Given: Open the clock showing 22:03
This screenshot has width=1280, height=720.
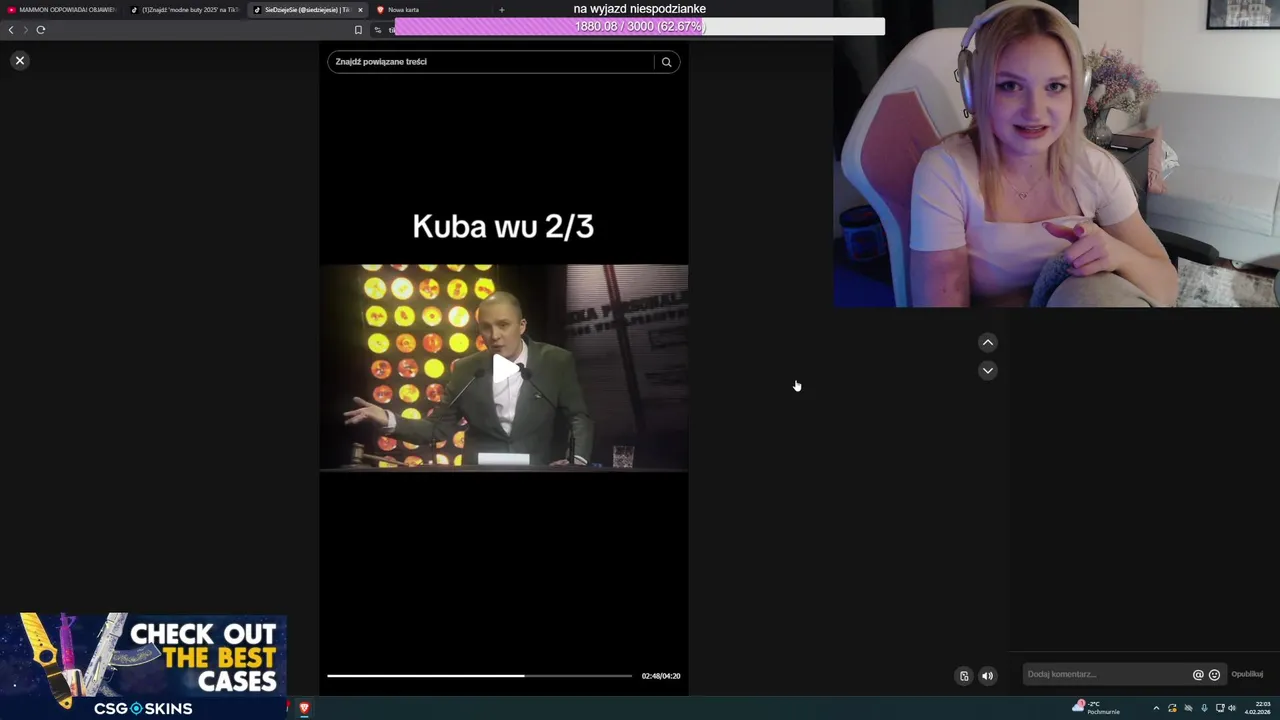Looking at the screenshot, I should point(1258,708).
